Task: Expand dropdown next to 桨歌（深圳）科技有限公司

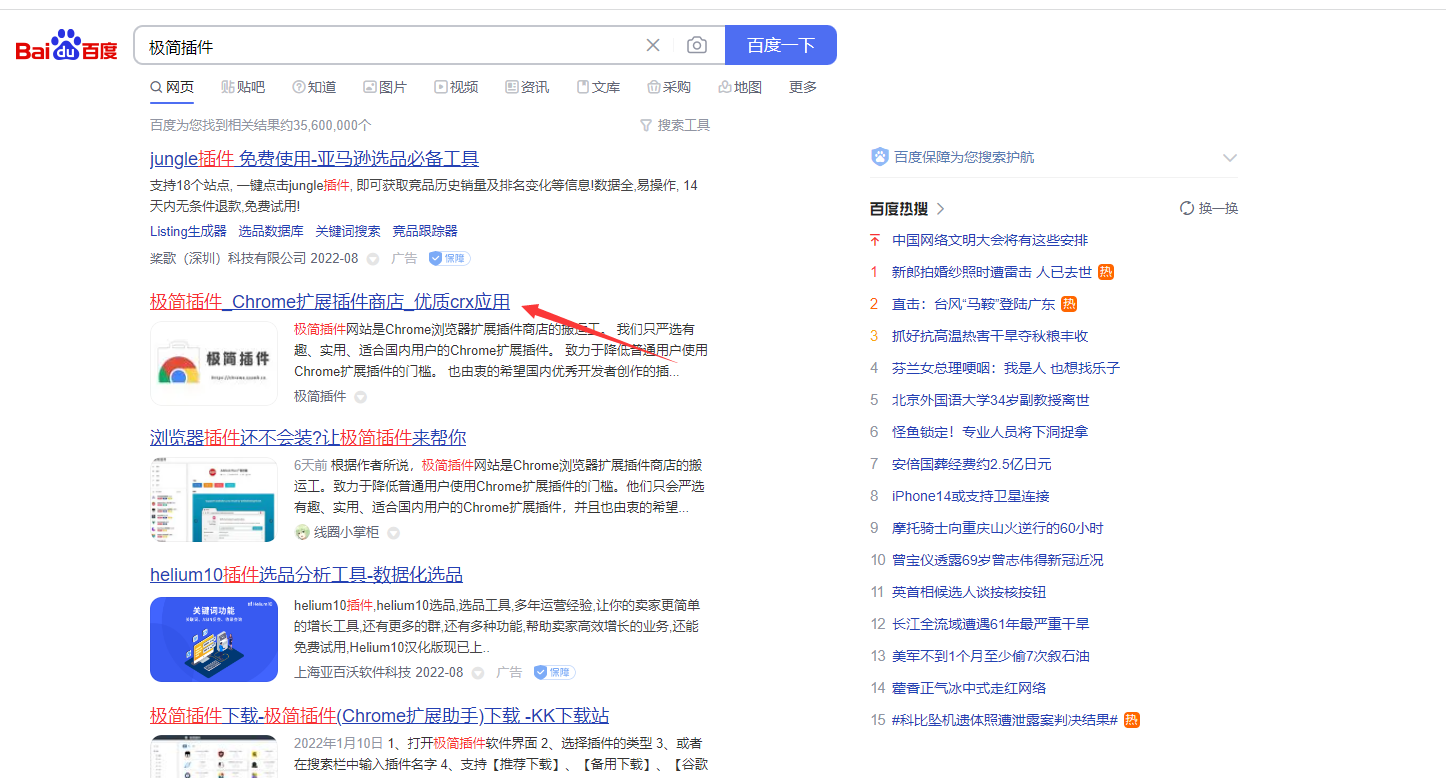Action: point(373,258)
